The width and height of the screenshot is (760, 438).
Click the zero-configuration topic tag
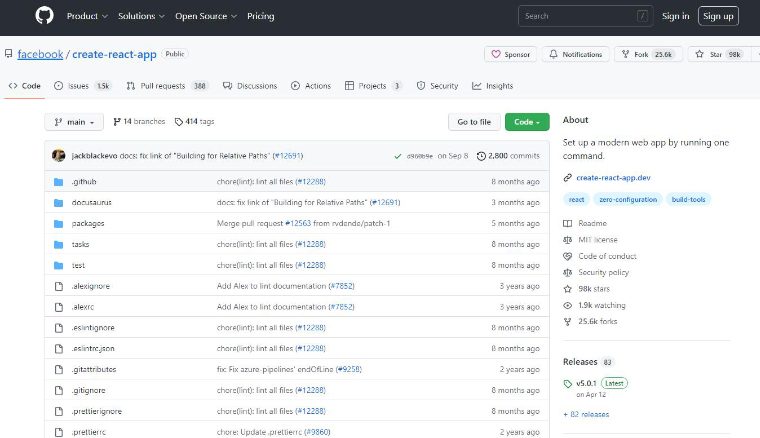[x=628, y=200]
